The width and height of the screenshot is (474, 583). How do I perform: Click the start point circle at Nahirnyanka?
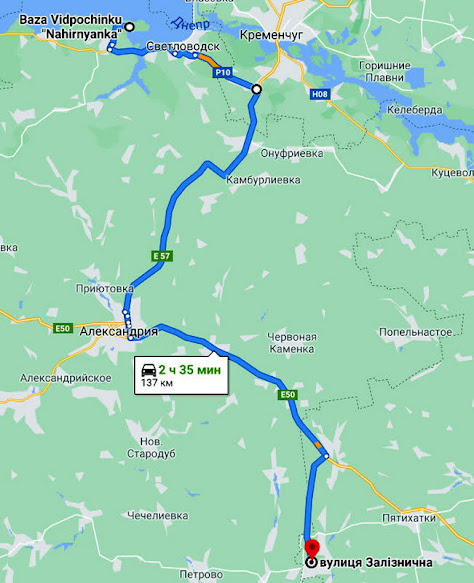pos(129,27)
